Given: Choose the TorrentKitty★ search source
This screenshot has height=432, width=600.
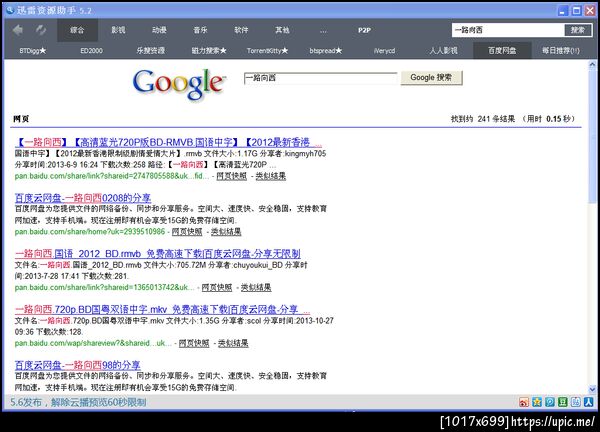Looking at the screenshot, I should (267, 51).
